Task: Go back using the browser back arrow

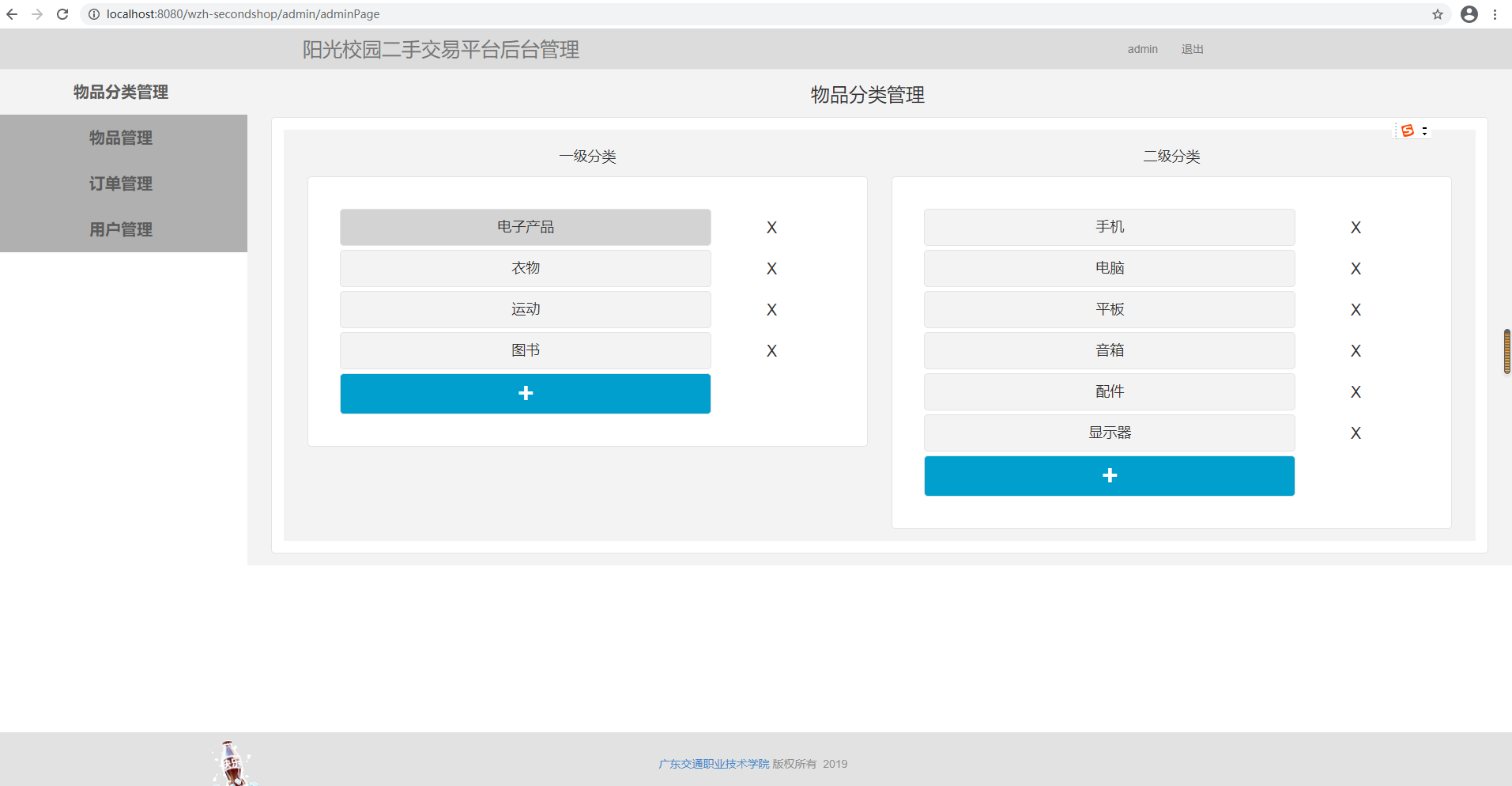Action: pyautogui.click(x=12, y=14)
